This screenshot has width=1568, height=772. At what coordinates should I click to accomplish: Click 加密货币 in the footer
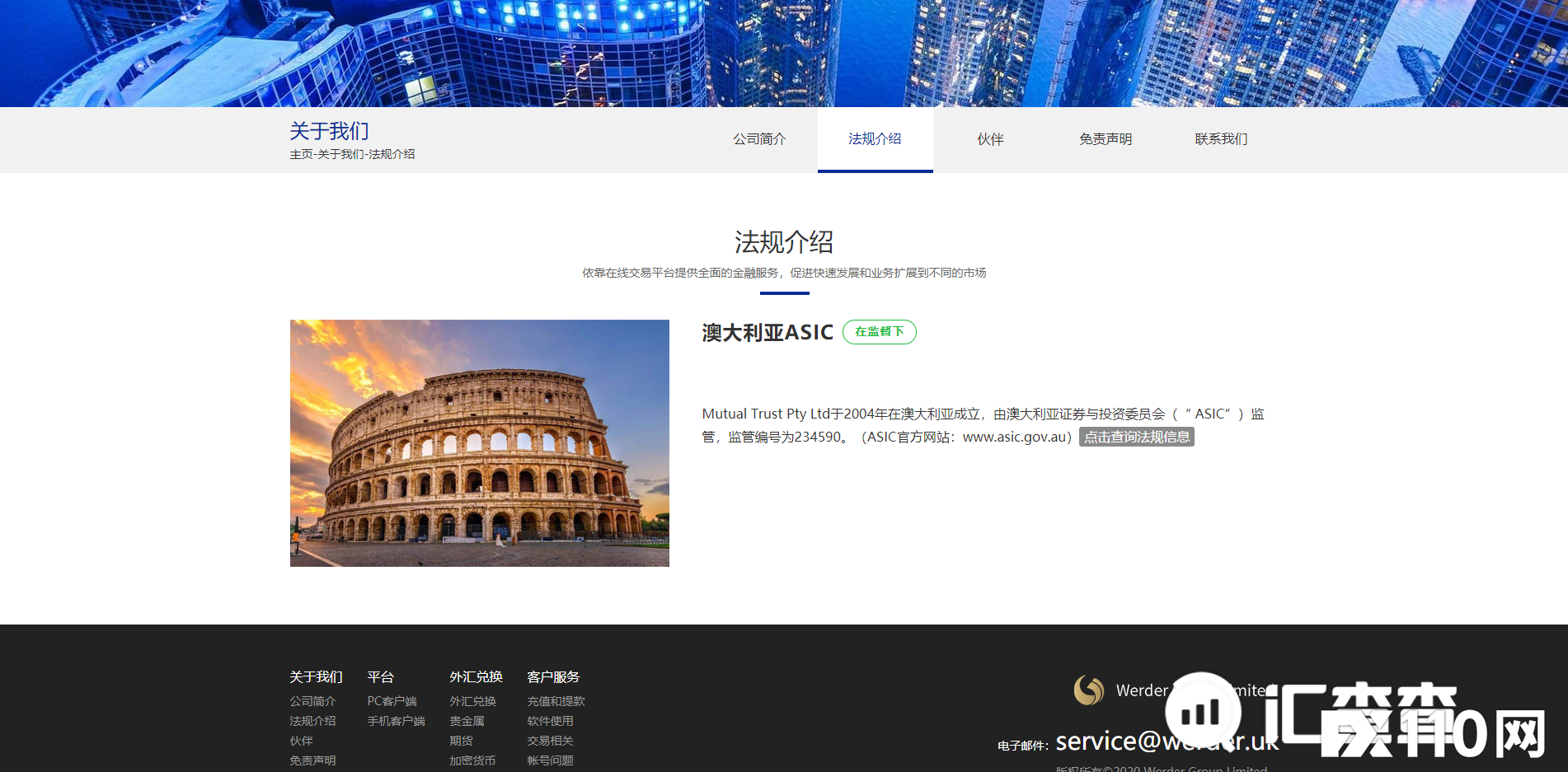pos(471,760)
